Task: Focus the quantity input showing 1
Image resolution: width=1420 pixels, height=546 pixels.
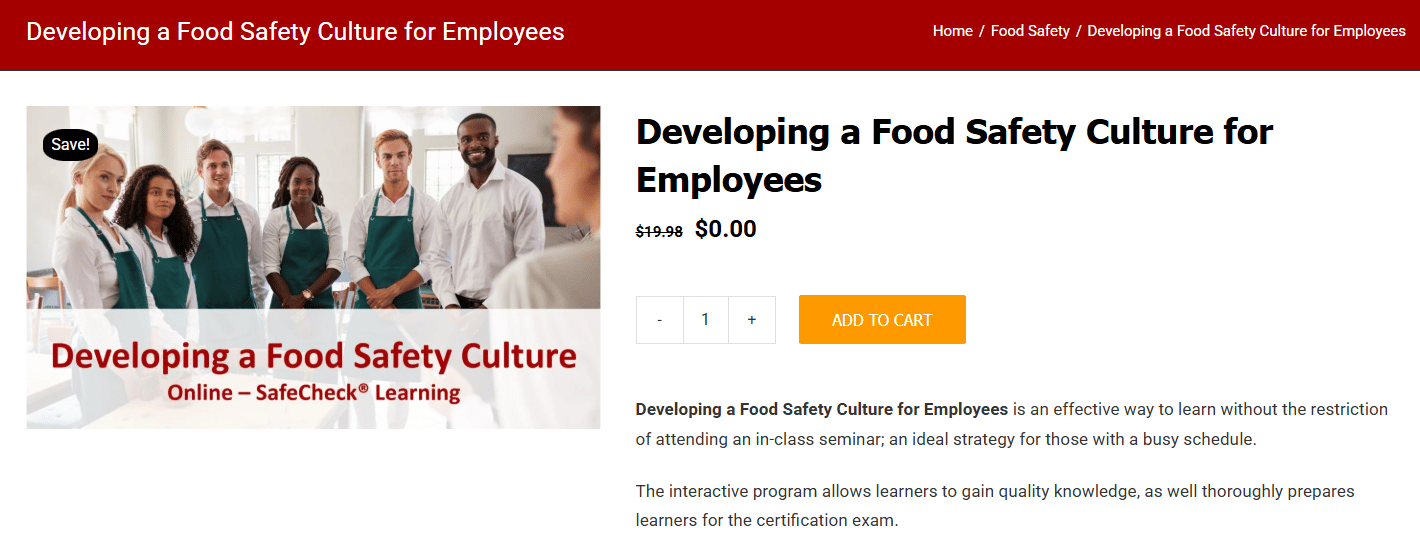Action: coord(706,320)
